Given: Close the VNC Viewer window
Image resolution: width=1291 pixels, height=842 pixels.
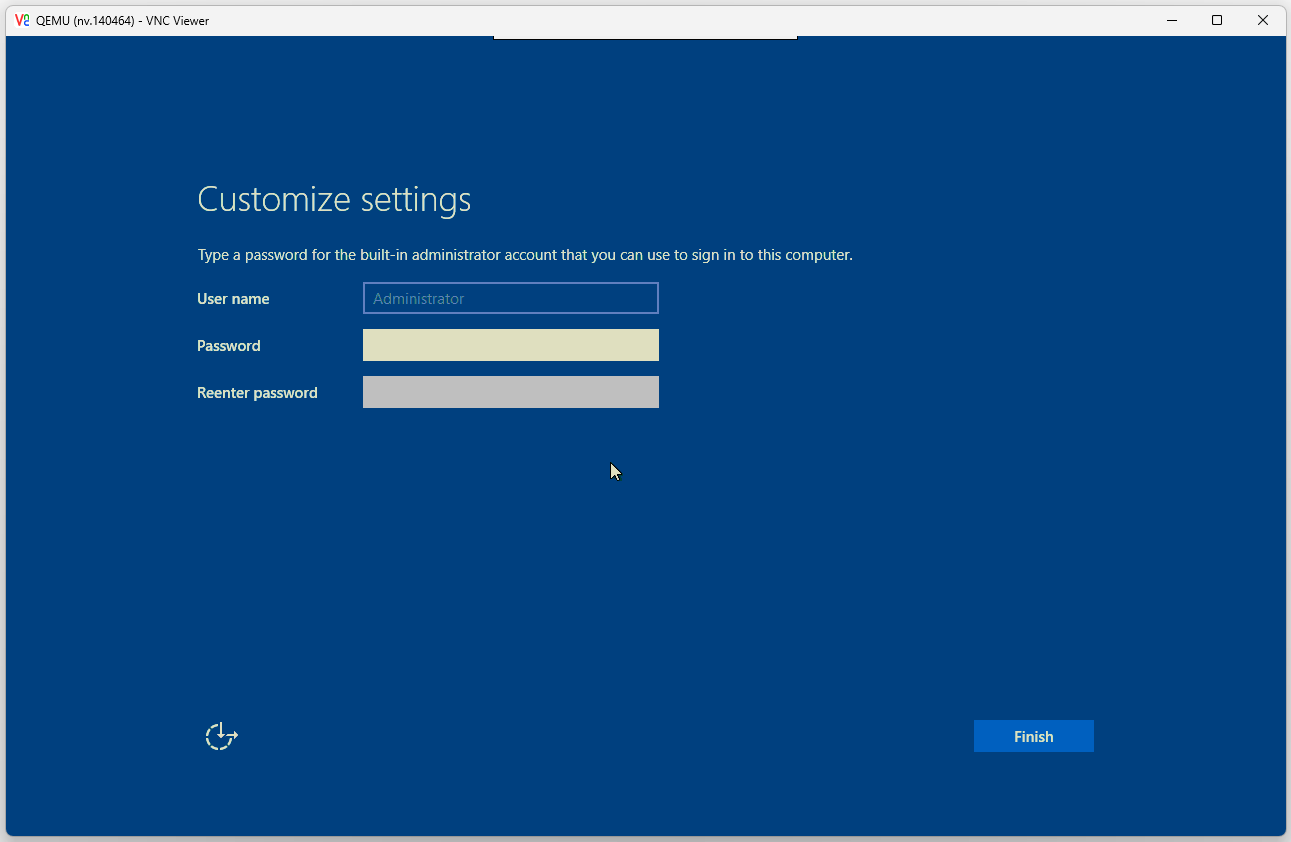Looking at the screenshot, I should point(1263,20).
